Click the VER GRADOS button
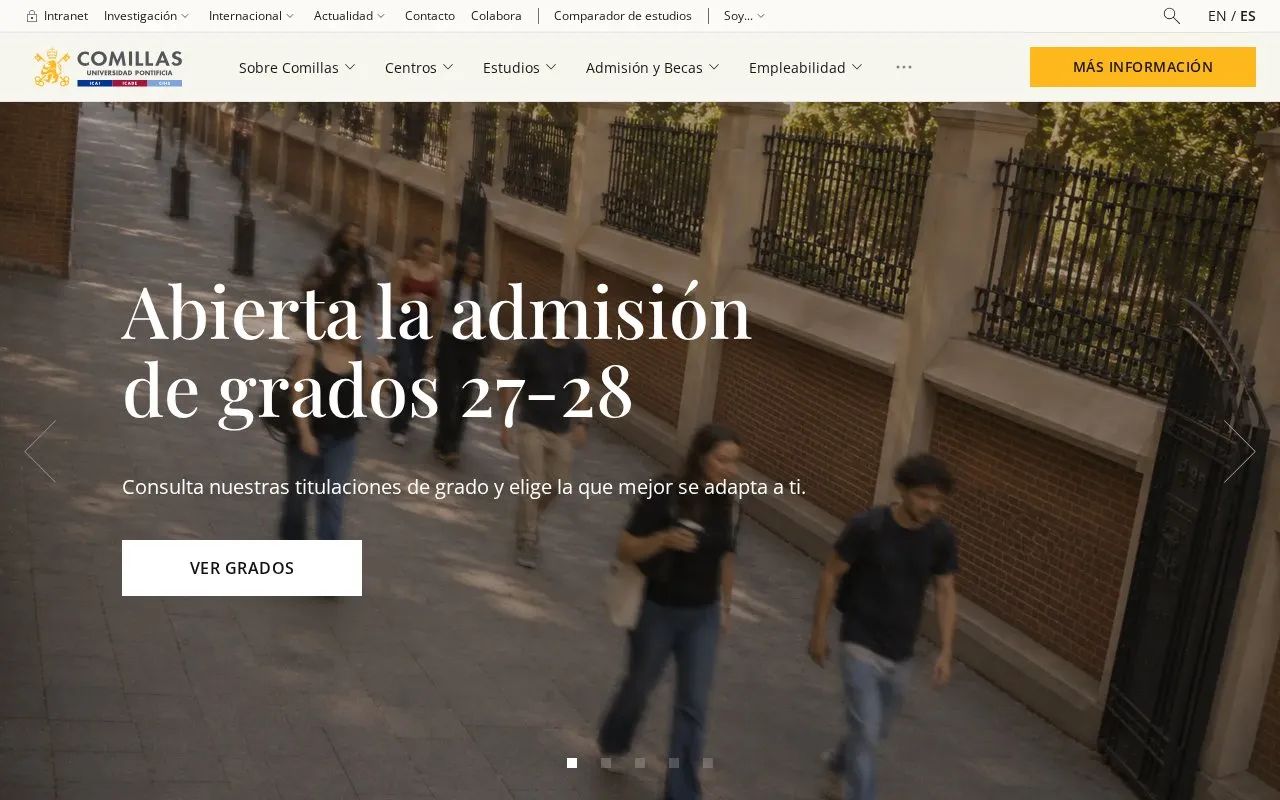1280x800 pixels. coord(242,568)
